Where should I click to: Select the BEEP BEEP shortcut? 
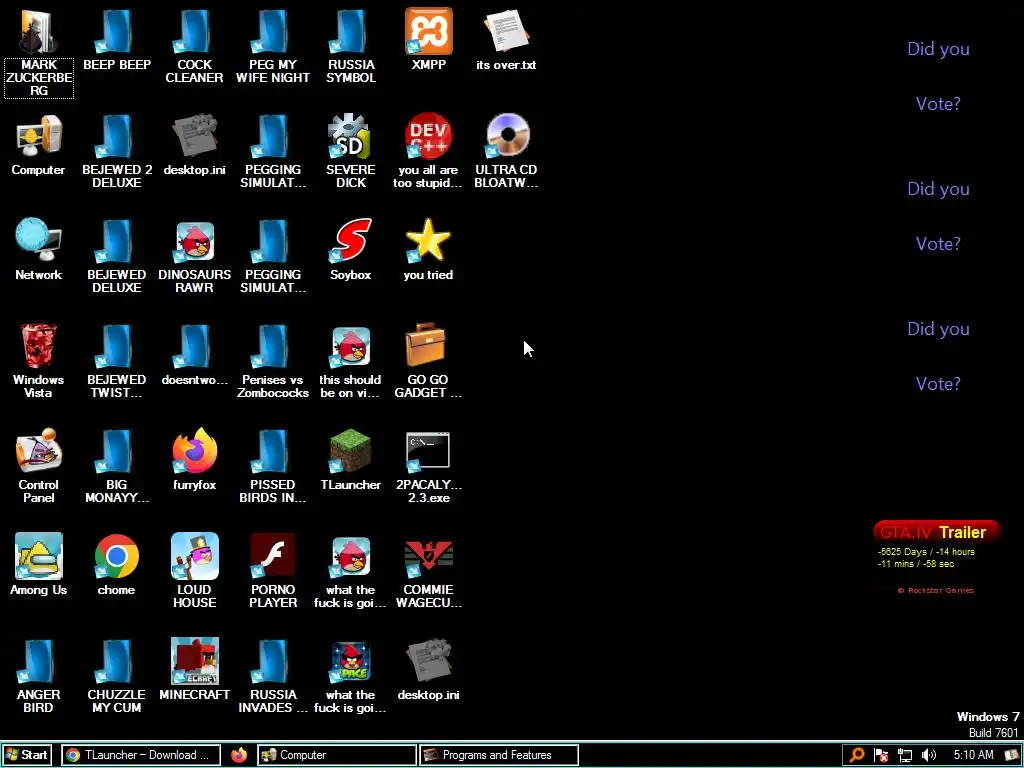(x=117, y=33)
